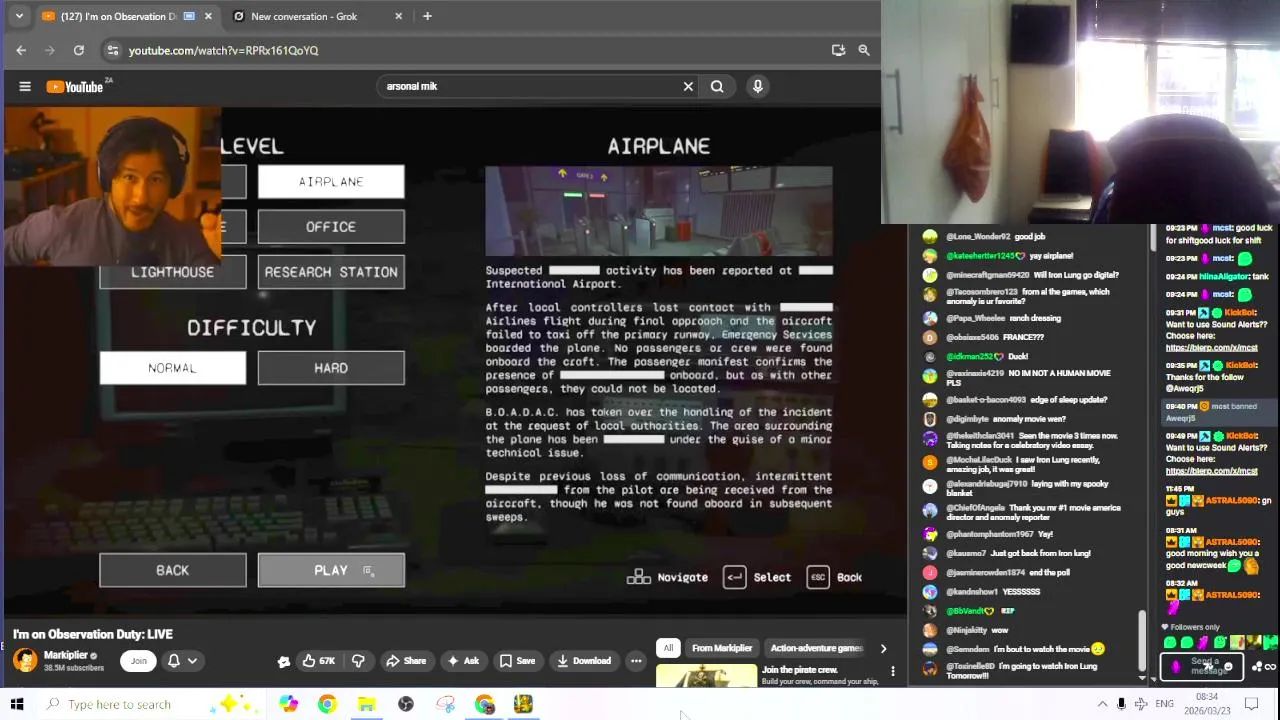Open OBS Studio from the taskbar
The width and height of the screenshot is (1280, 720).
(x=406, y=704)
